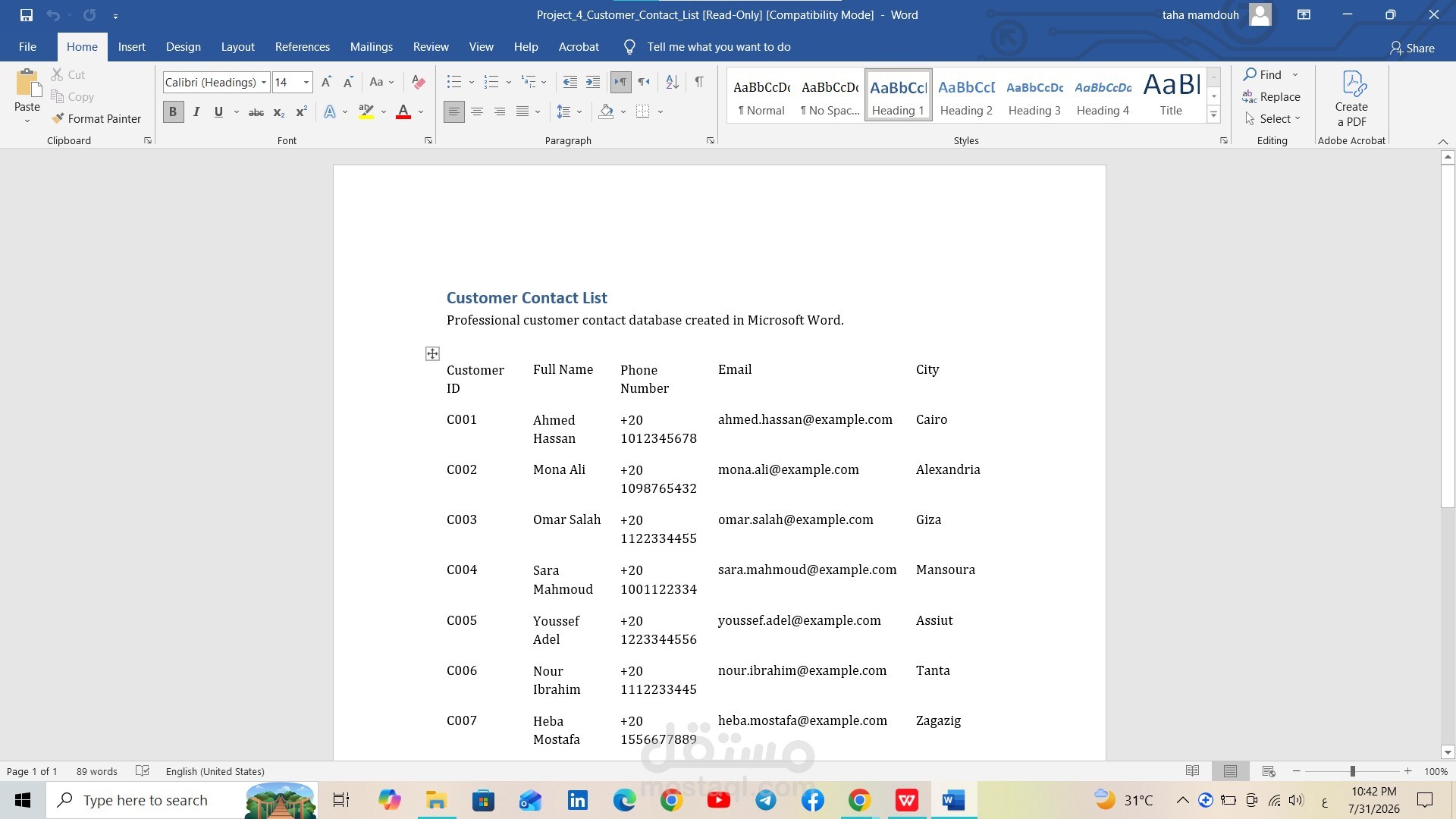
Task: Toggle Bold formatting
Action: pyautogui.click(x=173, y=111)
